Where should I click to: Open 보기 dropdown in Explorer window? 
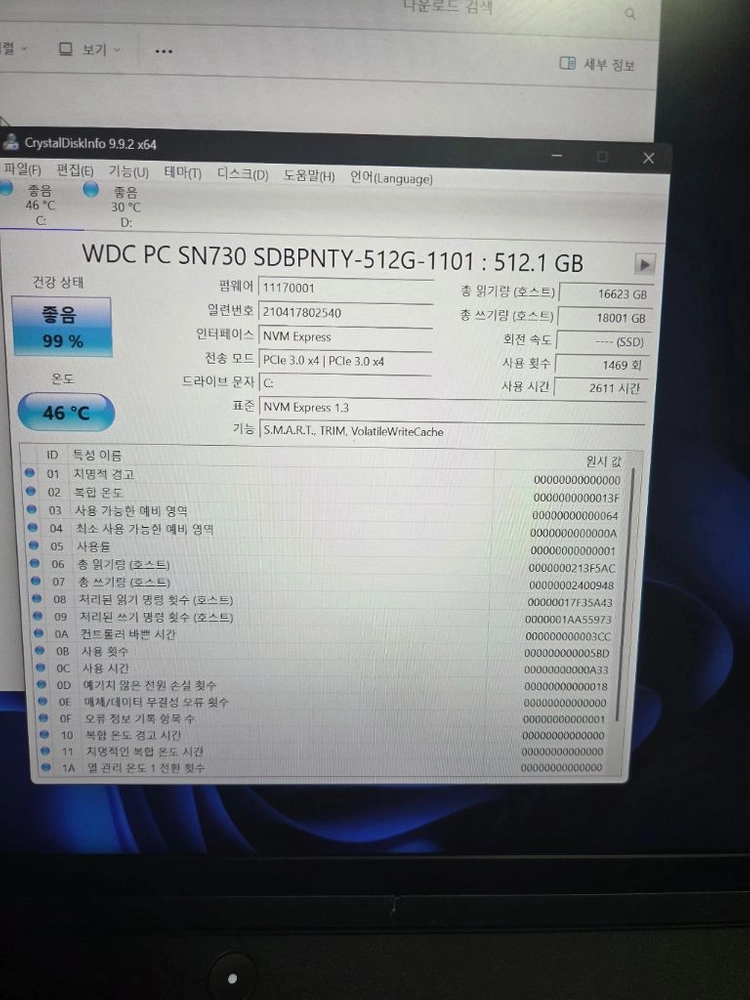tap(90, 49)
